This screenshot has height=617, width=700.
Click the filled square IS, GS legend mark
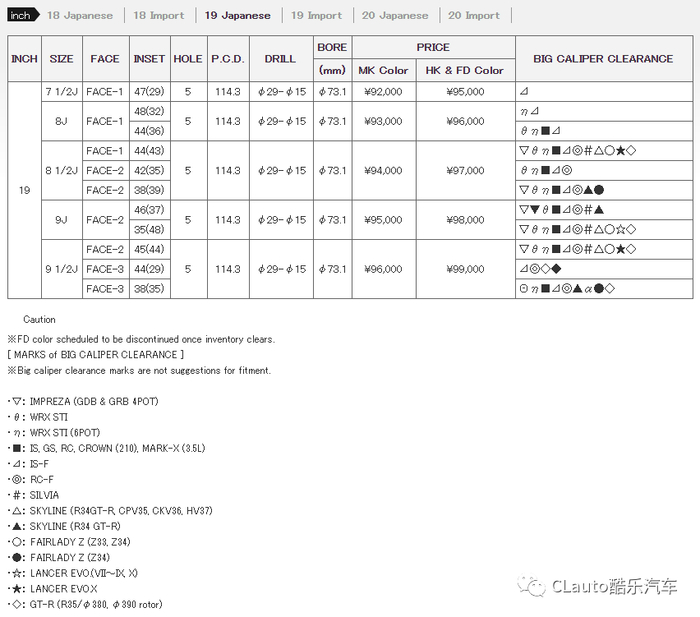click(17, 448)
